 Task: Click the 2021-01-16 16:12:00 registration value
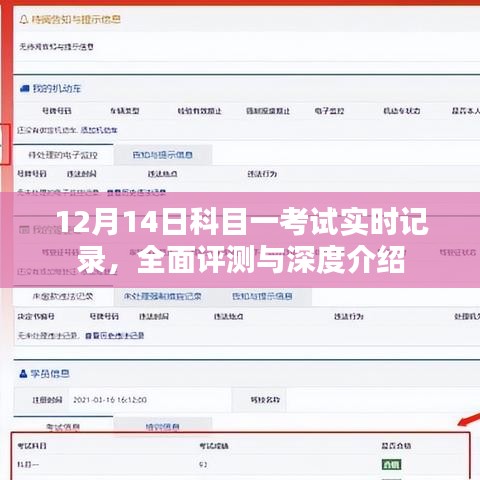click(110, 400)
